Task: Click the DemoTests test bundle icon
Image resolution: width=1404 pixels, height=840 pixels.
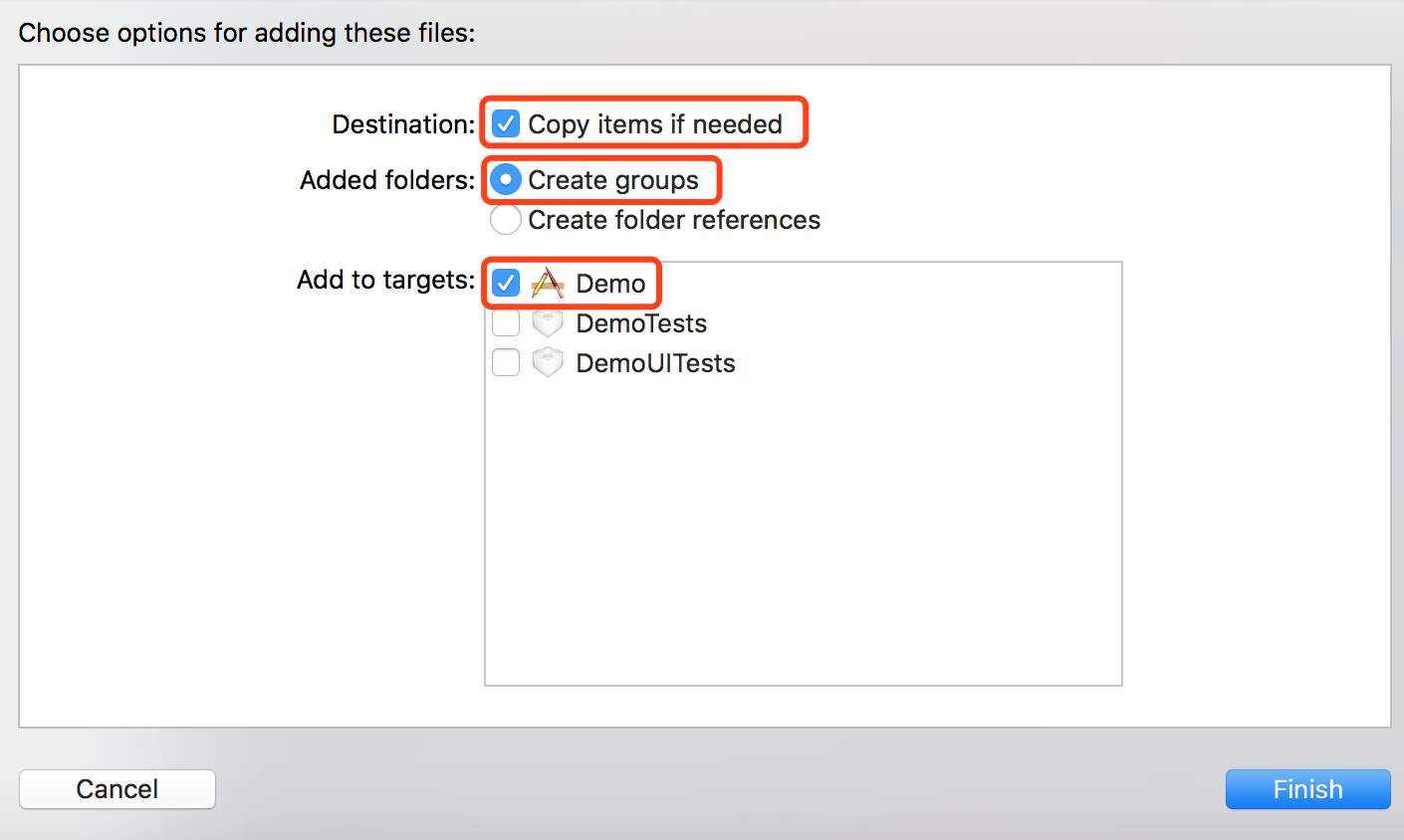Action: (x=548, y=323)
